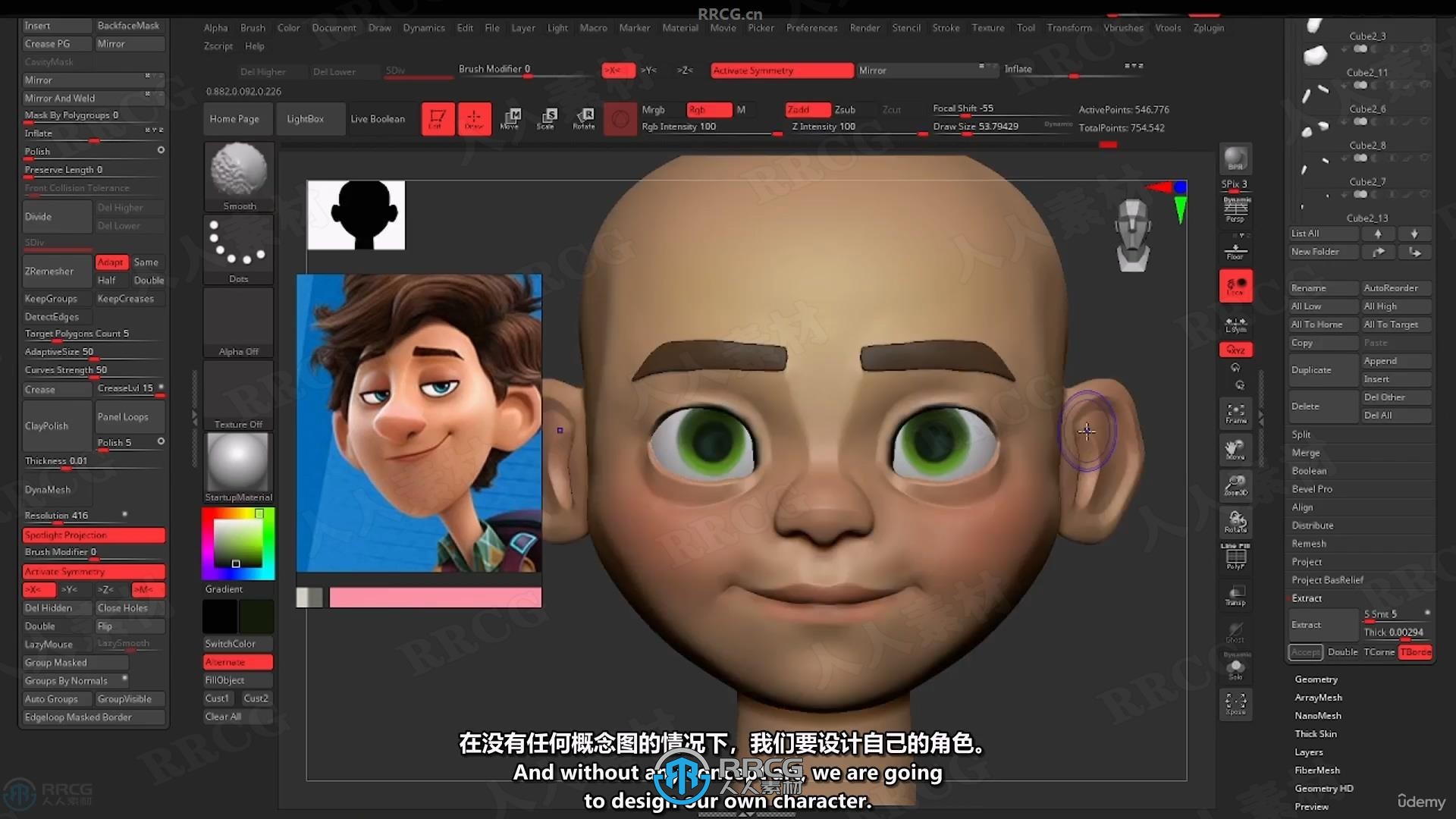Expand the Bevel Pro section

coord(1312,489)
